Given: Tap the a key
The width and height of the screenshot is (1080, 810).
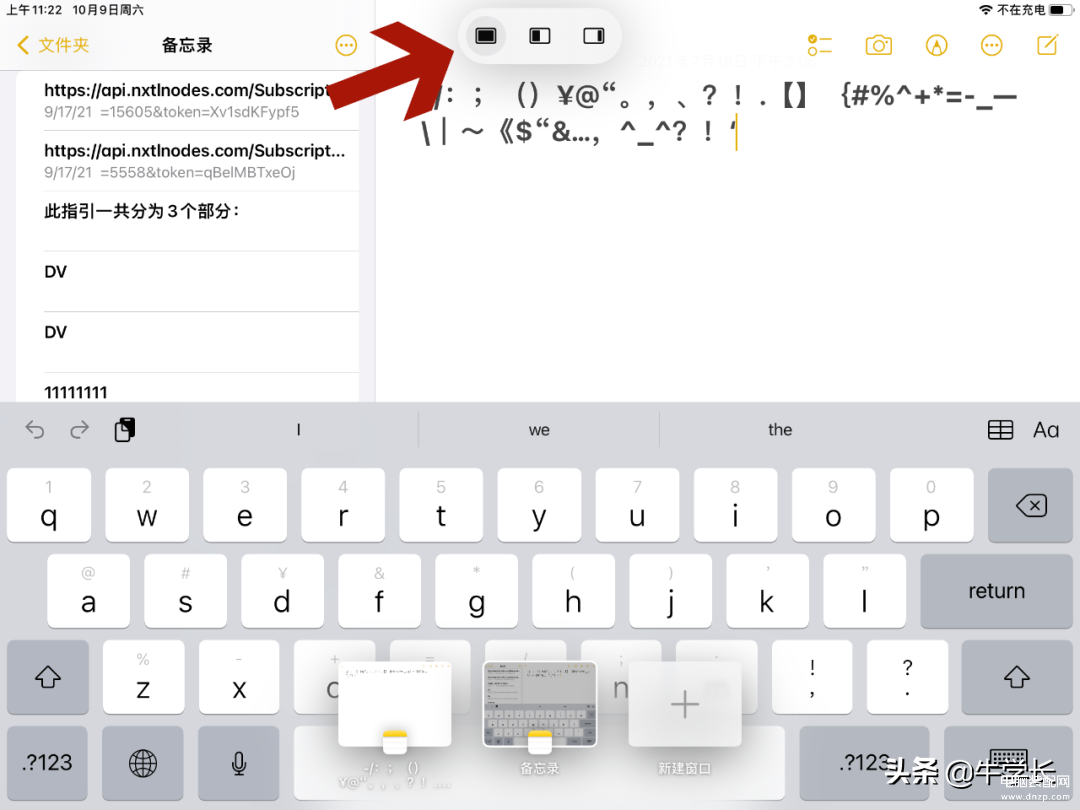Looking at the screenshot, I should click(x=88, y=591).
